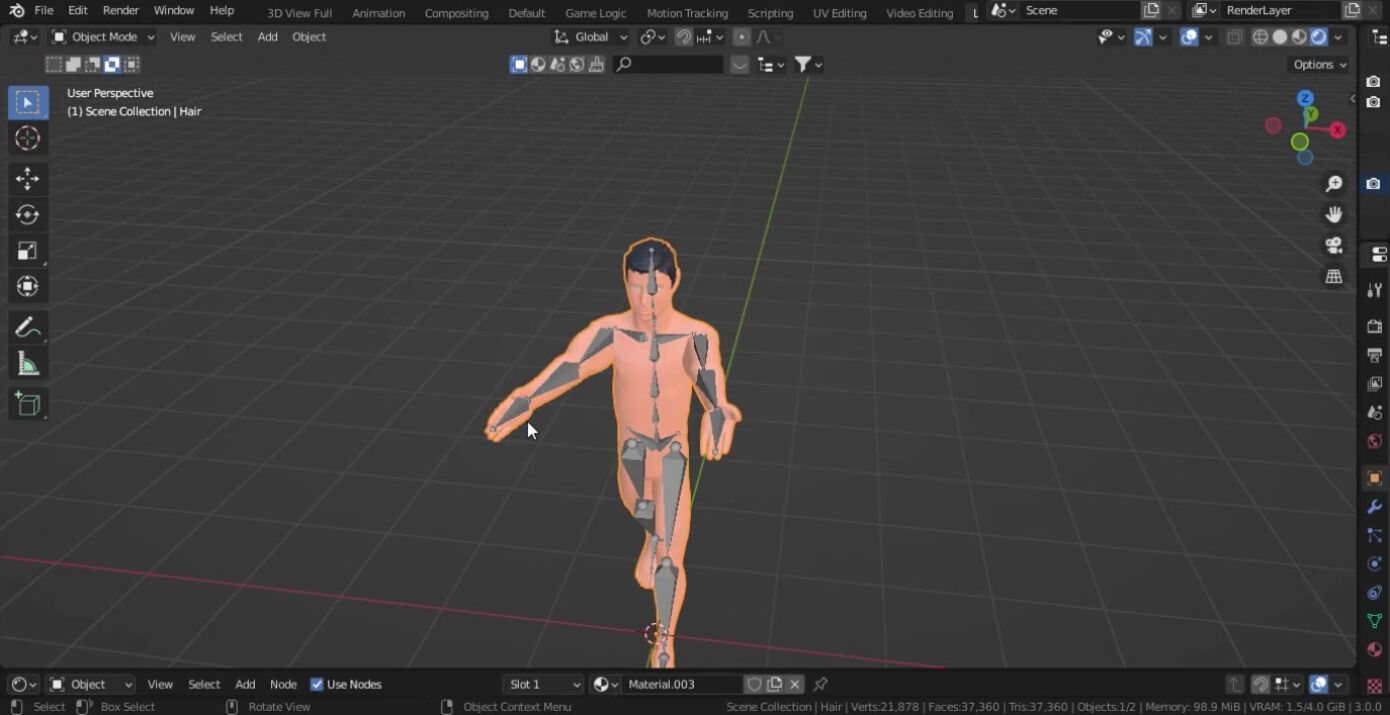Switch to the UV Editing workspace tab
The height and width of the screenshot is (715, 1390).
pos(839,13)
